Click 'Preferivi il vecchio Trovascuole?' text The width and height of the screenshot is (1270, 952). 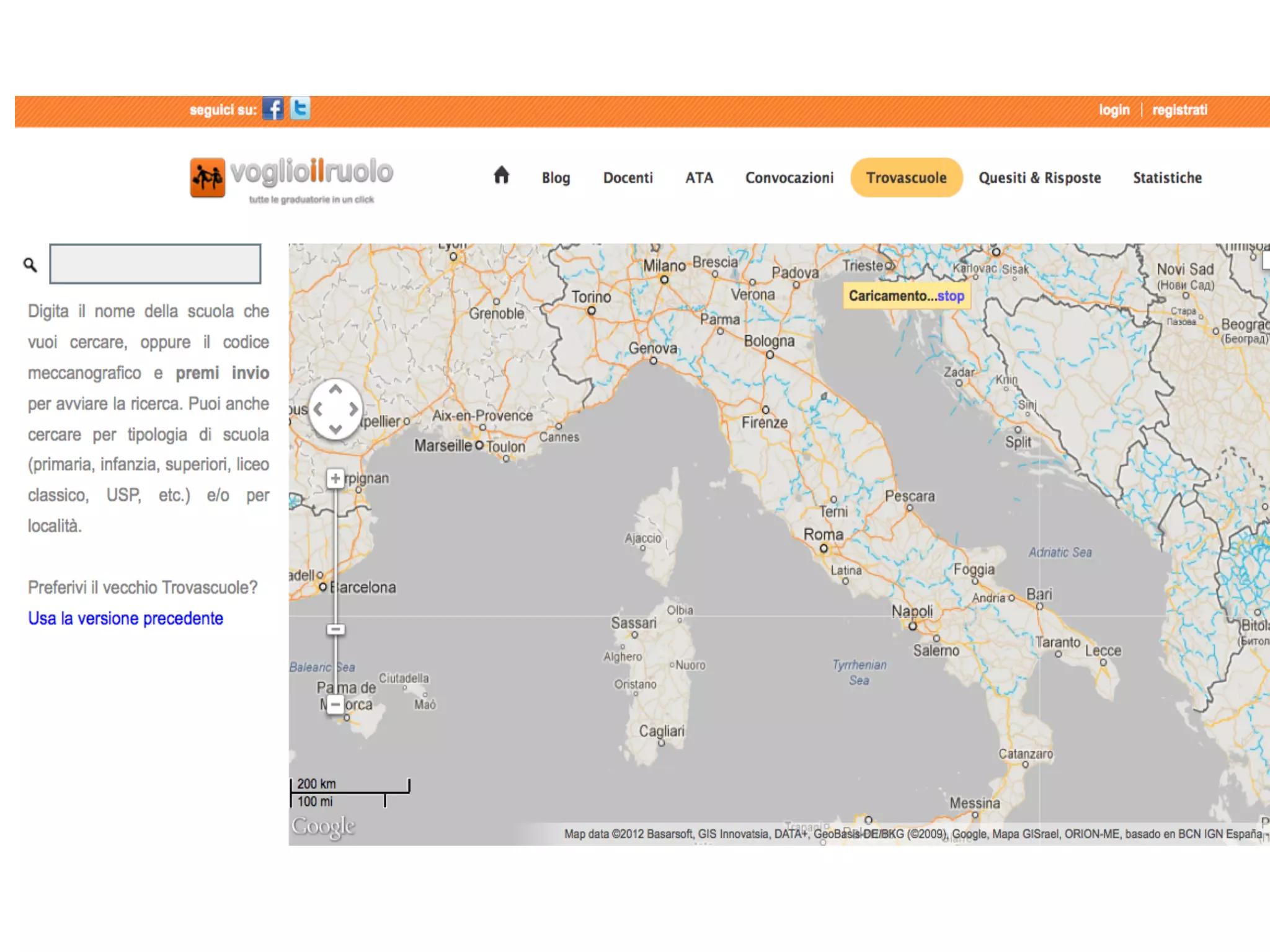click(x=142, y=588)
